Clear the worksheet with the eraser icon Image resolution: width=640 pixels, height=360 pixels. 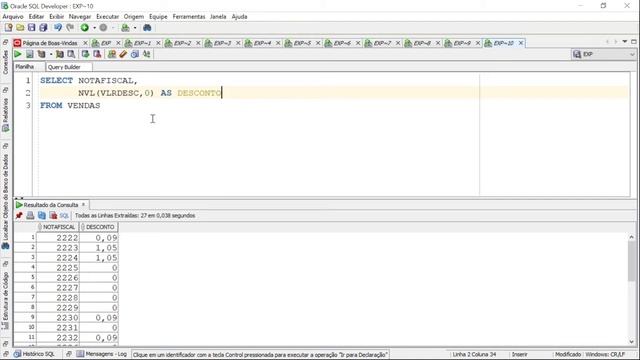(123, 54)
